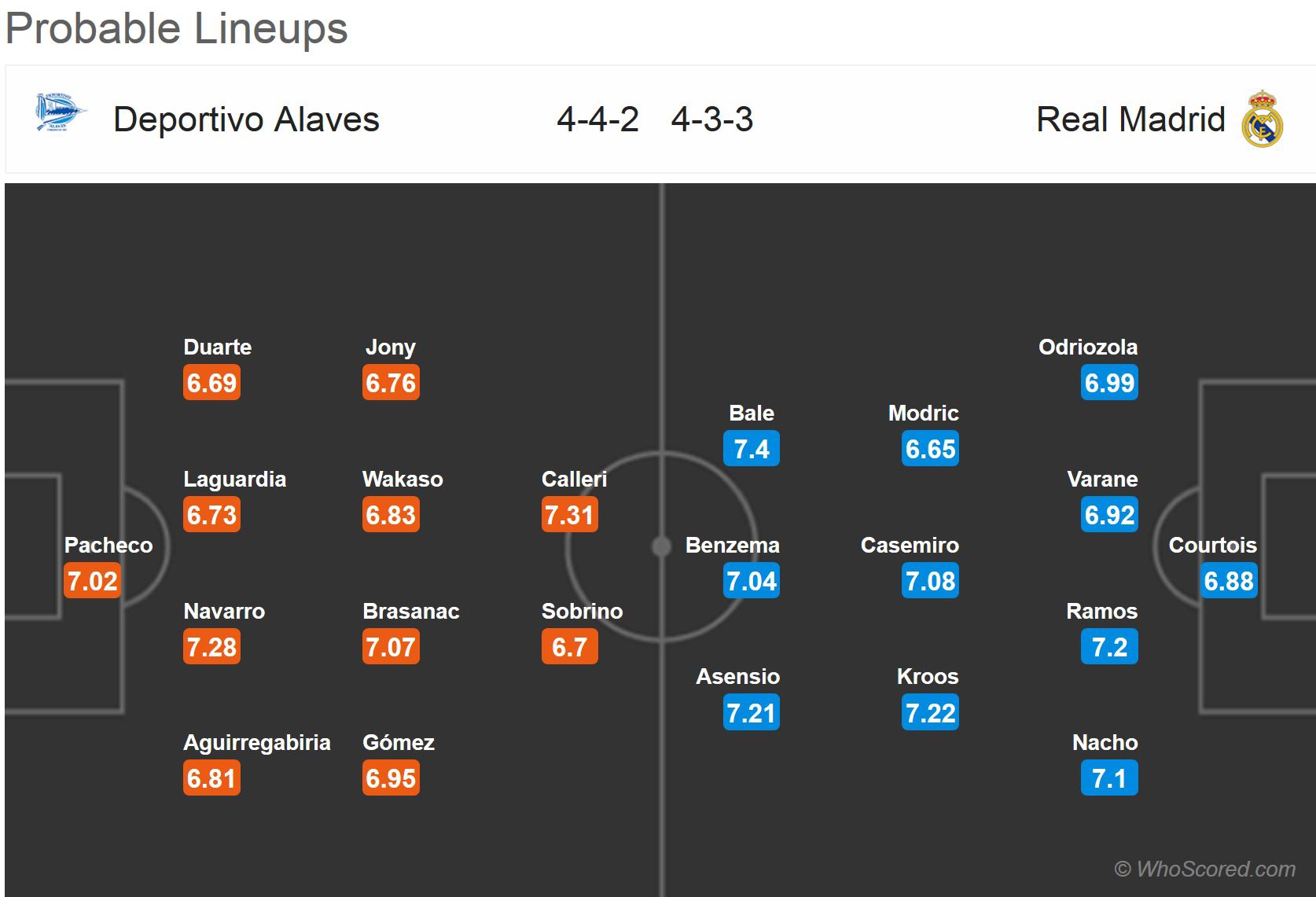Viewport: 1316px width, 897px height.
Task: Click Modric's 6.65 rating badge
Action: click(930, 449)
